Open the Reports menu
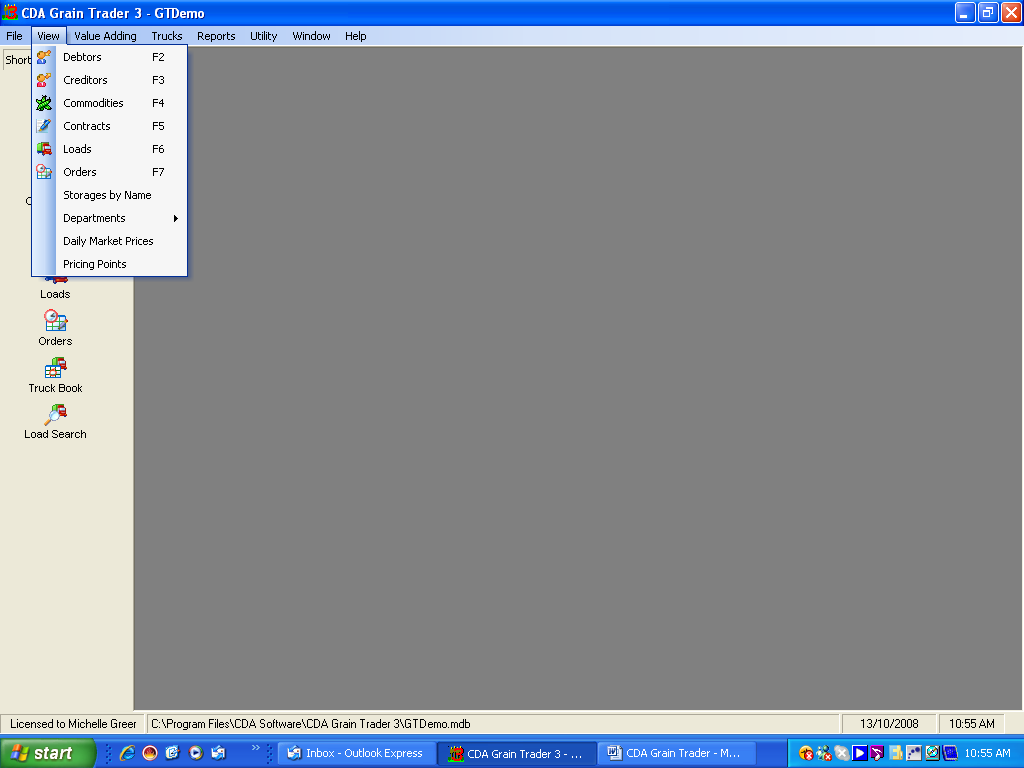The height and width of the screenshot is (768, 1024). [216, 36]
